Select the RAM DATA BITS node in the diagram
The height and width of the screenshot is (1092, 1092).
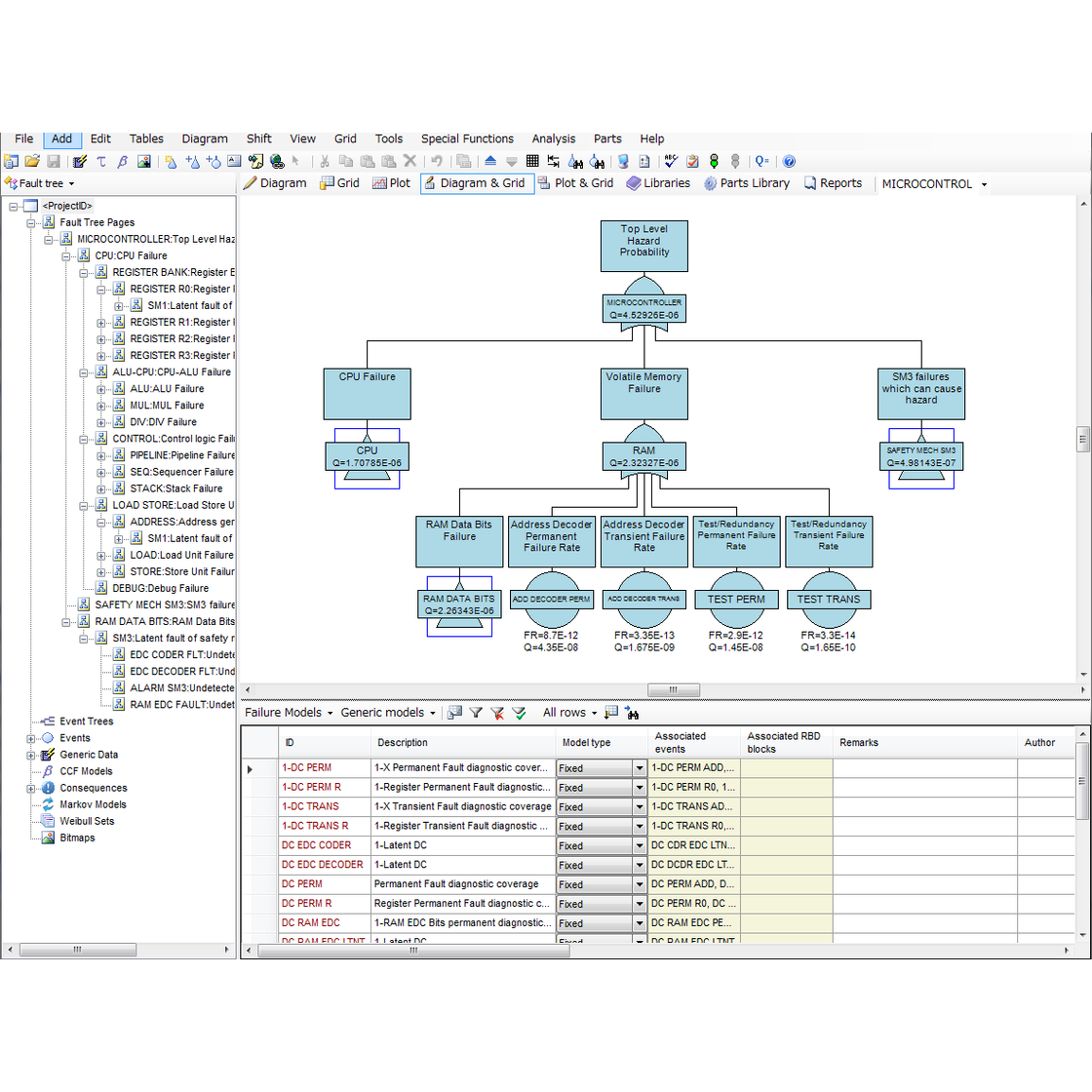pyautogui.click(x=458, y=606)
